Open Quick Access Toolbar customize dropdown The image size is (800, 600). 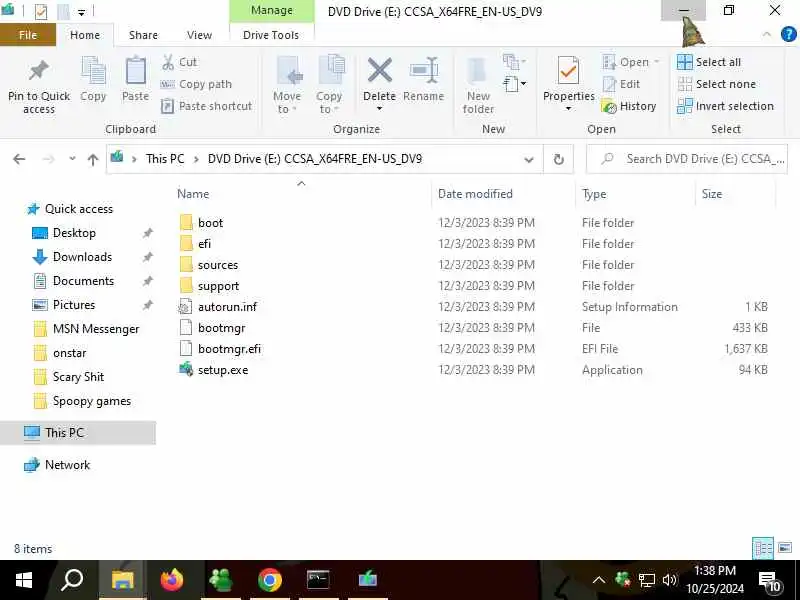82,12
